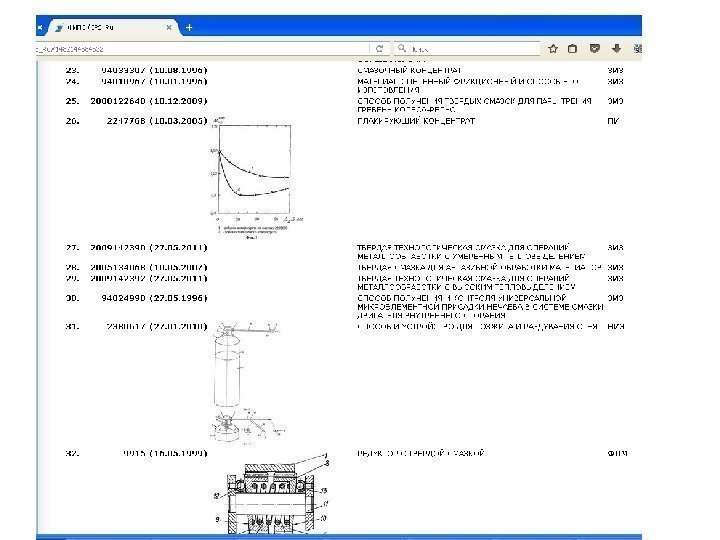The image size is (720, 540).
Task: Click title 'РЕДУКТОР С ТВЕРДОЙ СМАЗКОЙ' in row 32
Action: tap(421, 453)
